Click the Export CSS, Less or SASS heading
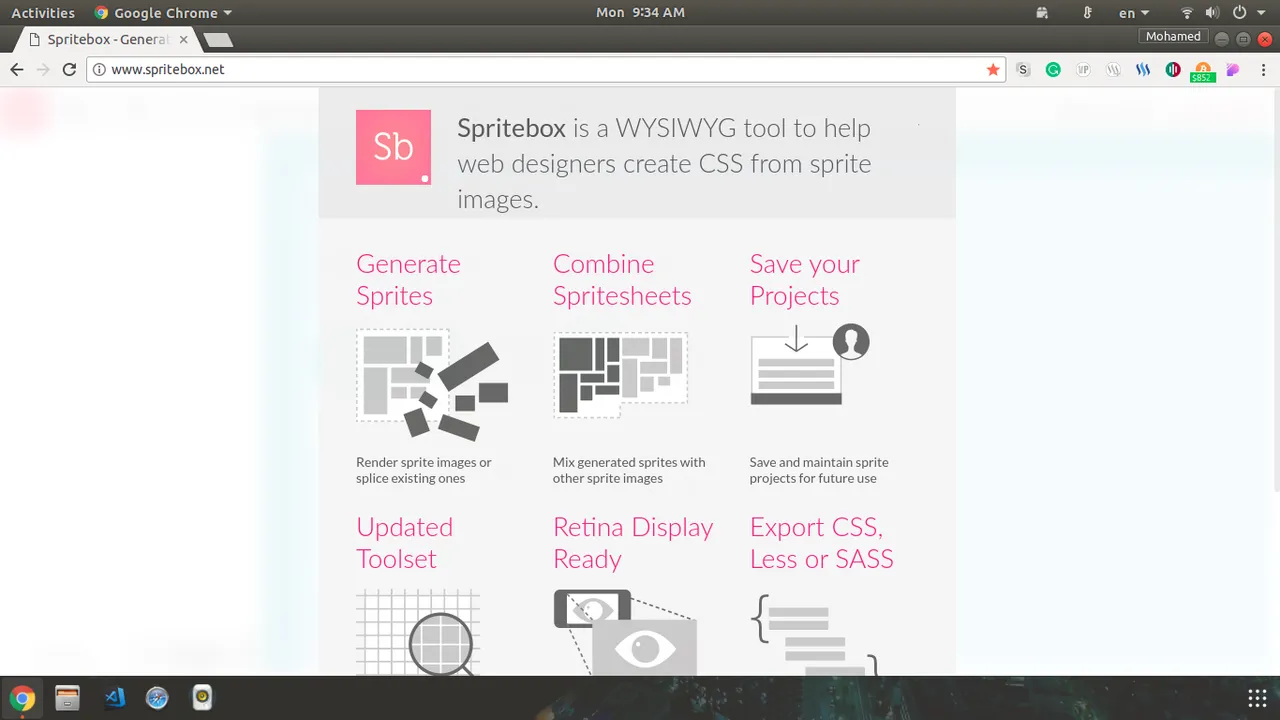 pos(822,543)
